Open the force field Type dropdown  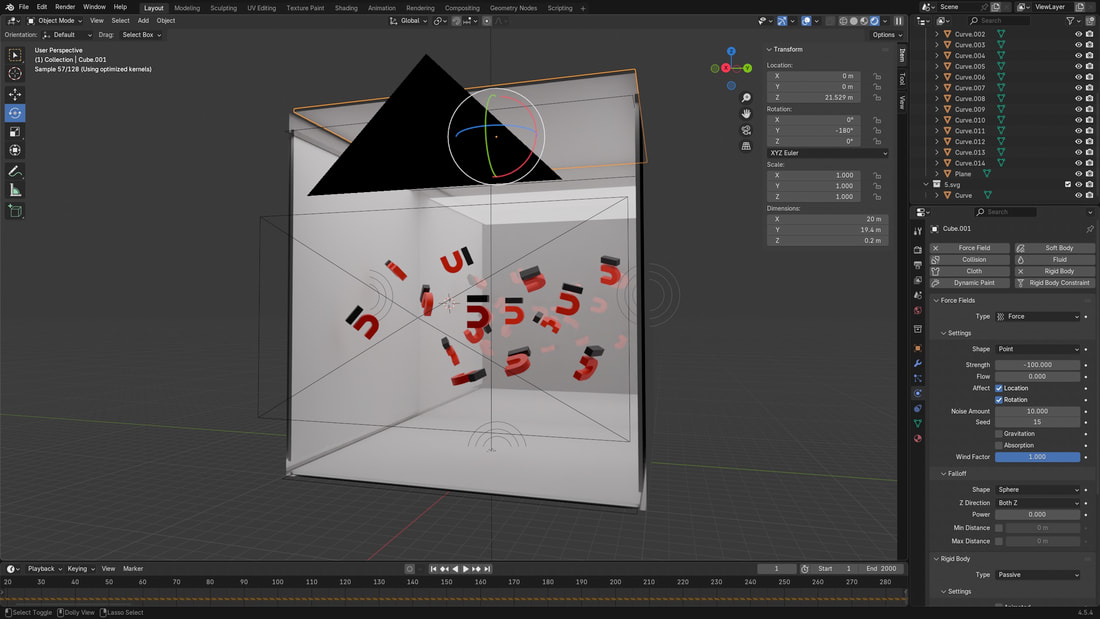pos(1038,317)
